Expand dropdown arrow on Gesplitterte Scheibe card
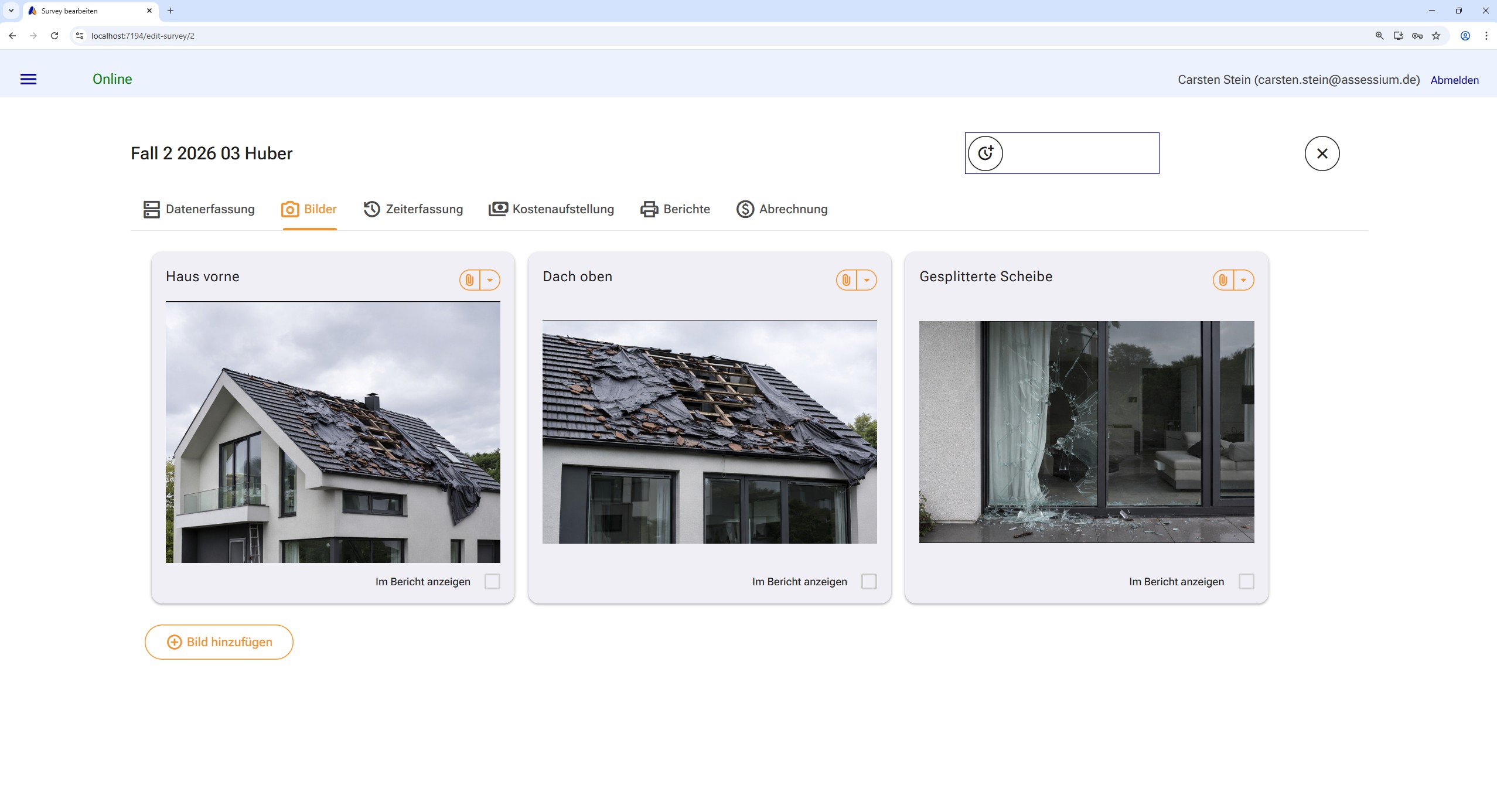1497x812 pixels. click(x=1243, y=280)
